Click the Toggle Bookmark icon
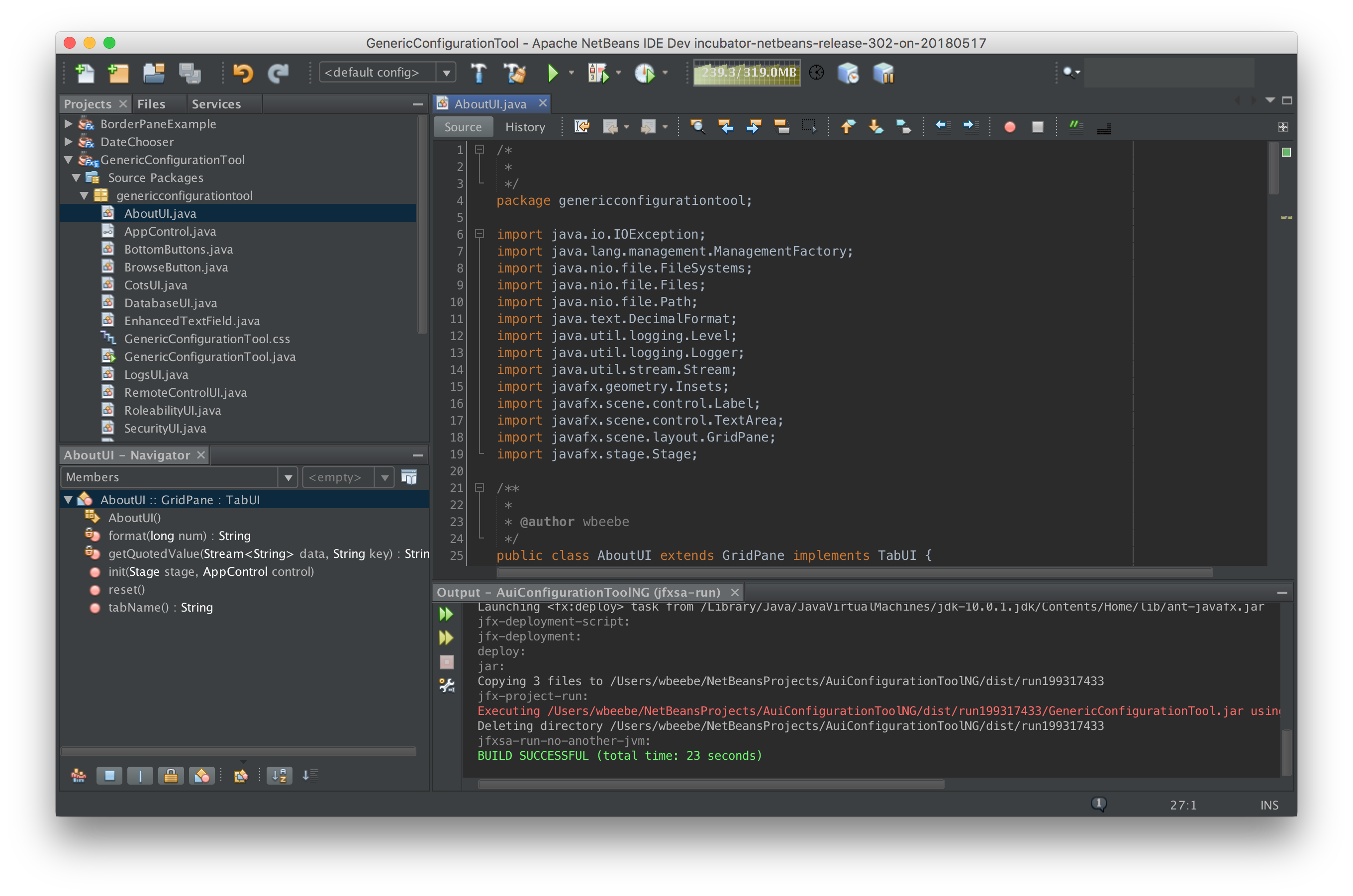The height and width of the screenshot is (896, 1353). [904, 127]
